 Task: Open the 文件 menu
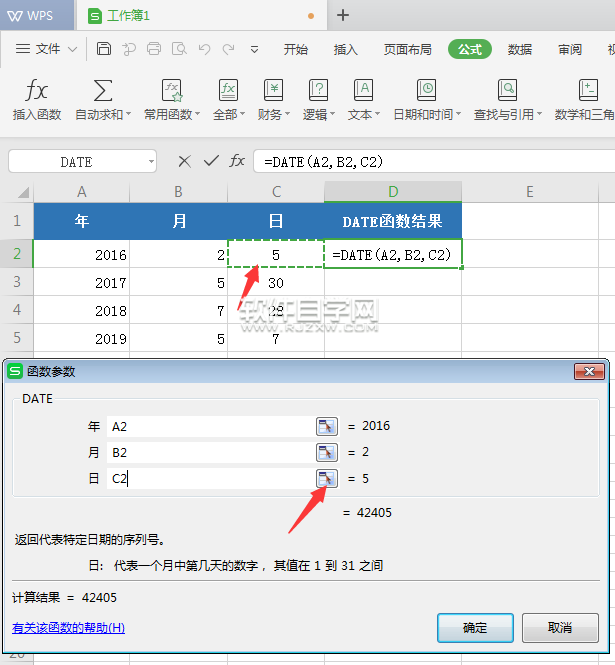tap(48, 49)
